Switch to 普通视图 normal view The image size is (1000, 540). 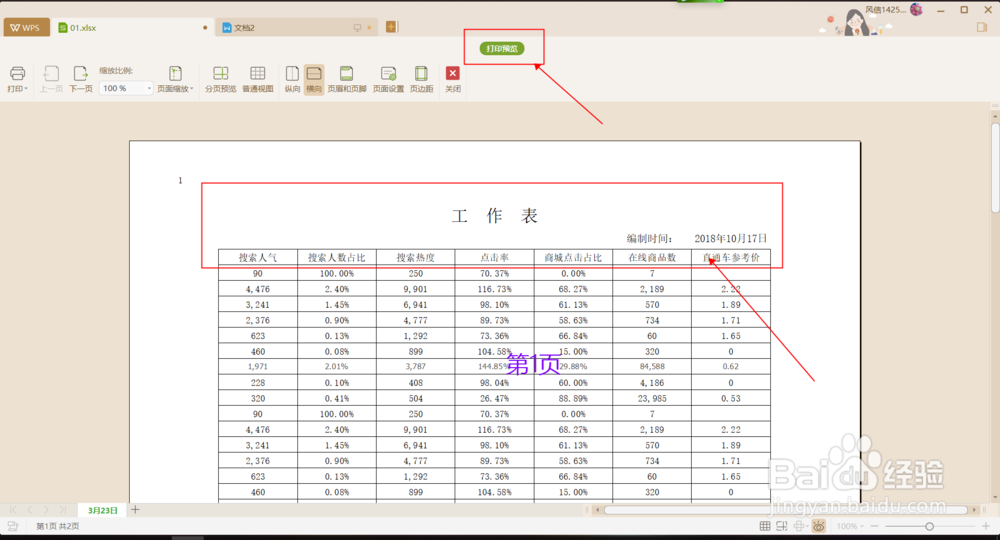[258, 80]
